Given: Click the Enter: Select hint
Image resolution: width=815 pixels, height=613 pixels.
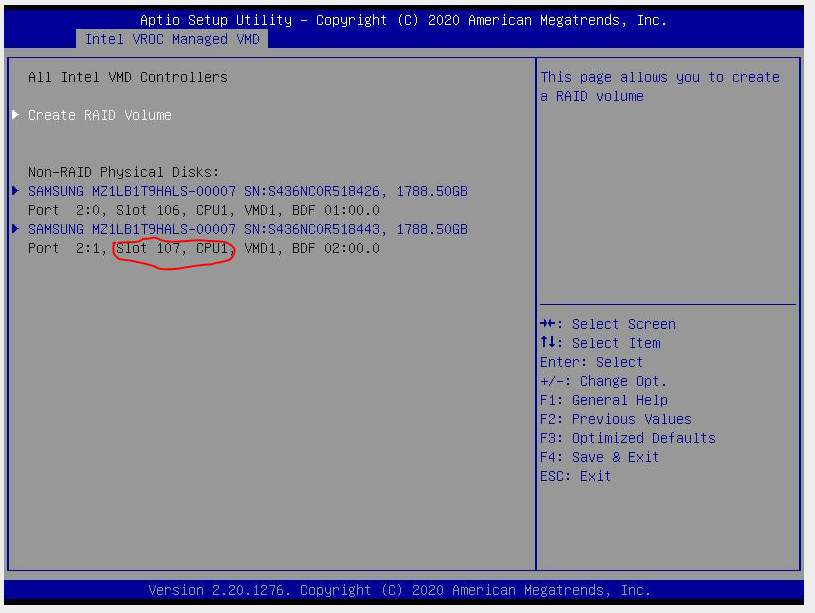Looking at the screenshot, I should (x=591, y=362).
